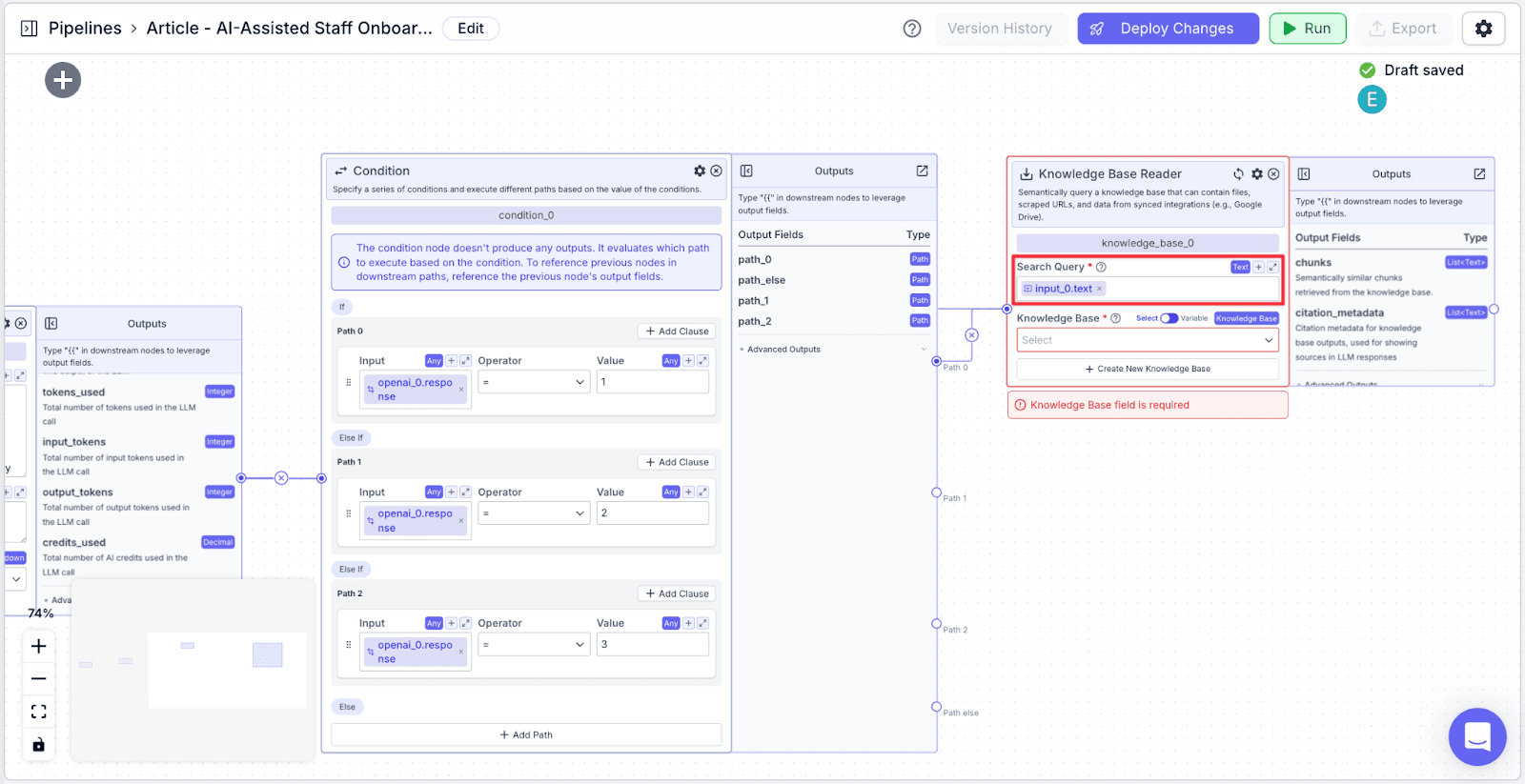Toggle canvas lock icon

(x=38, y=744)
